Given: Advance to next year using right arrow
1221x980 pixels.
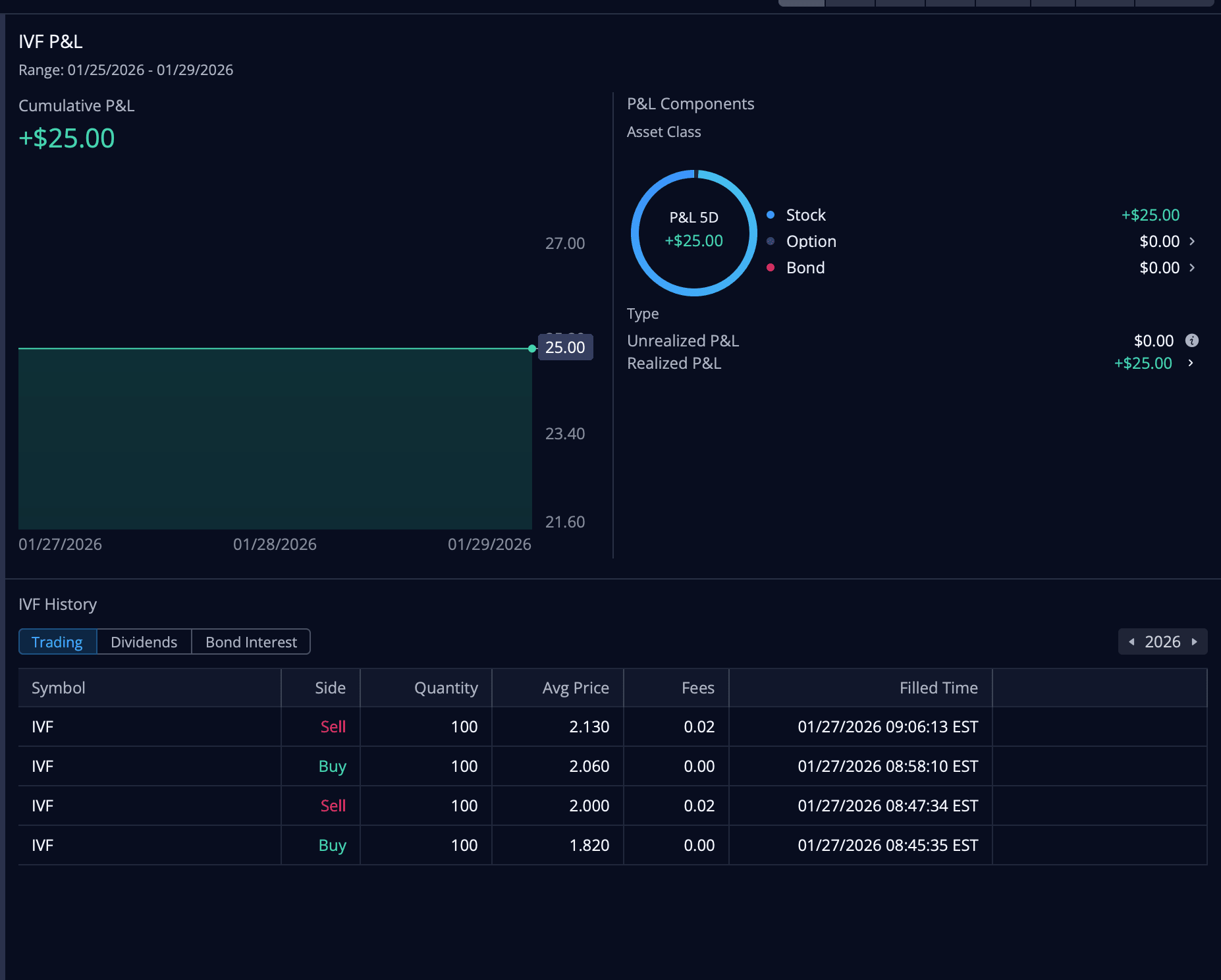Looking at the screenshot, I should point(1194,642).
